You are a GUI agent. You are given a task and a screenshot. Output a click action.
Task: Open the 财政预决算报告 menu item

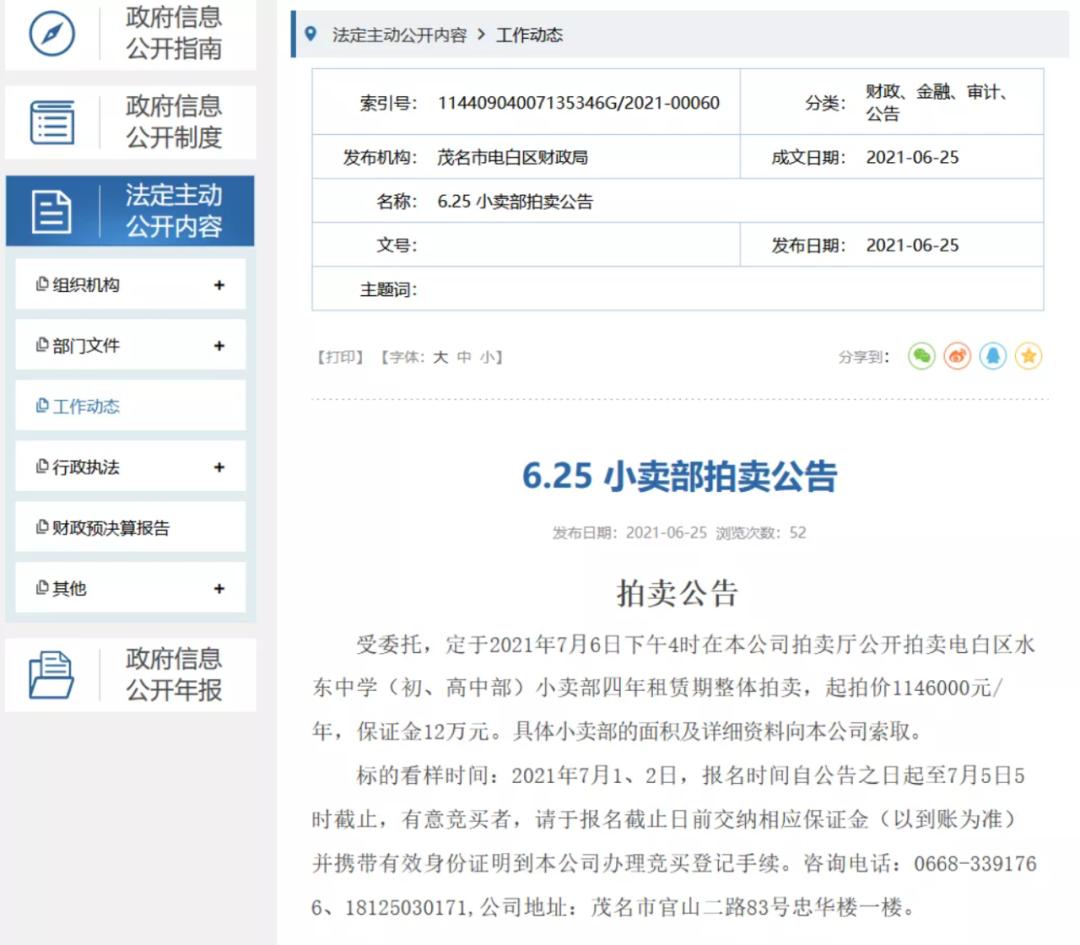[110, 528]
